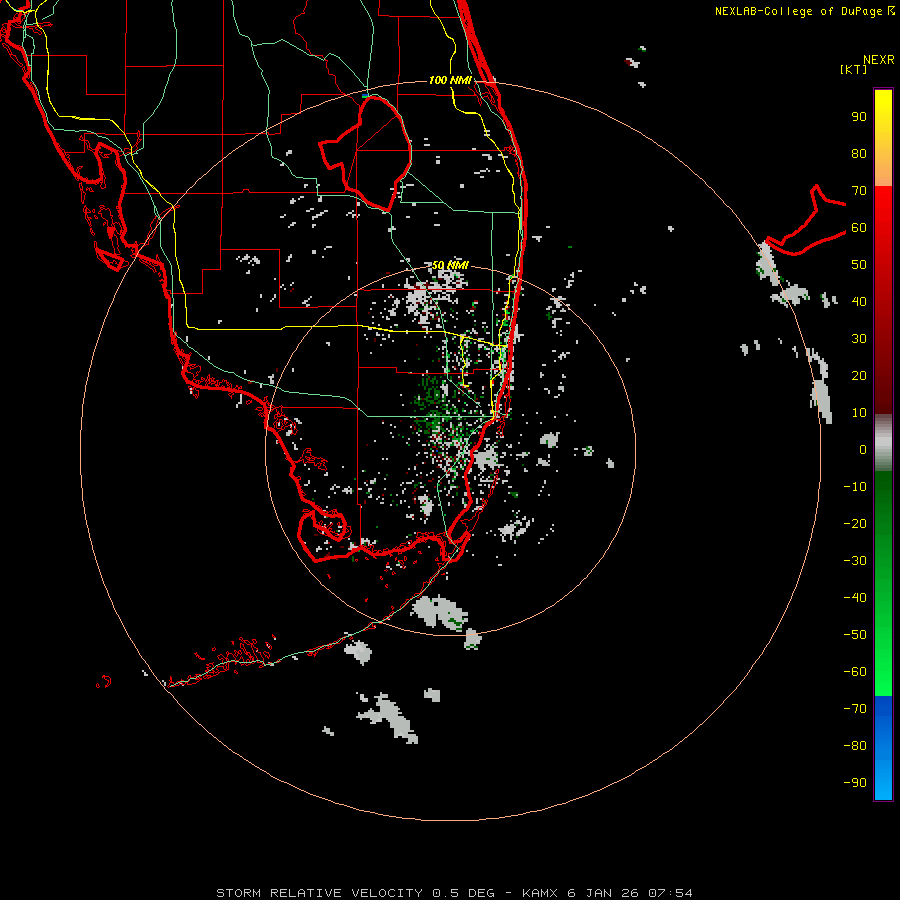Select the -70 scale value

[855, 708]
